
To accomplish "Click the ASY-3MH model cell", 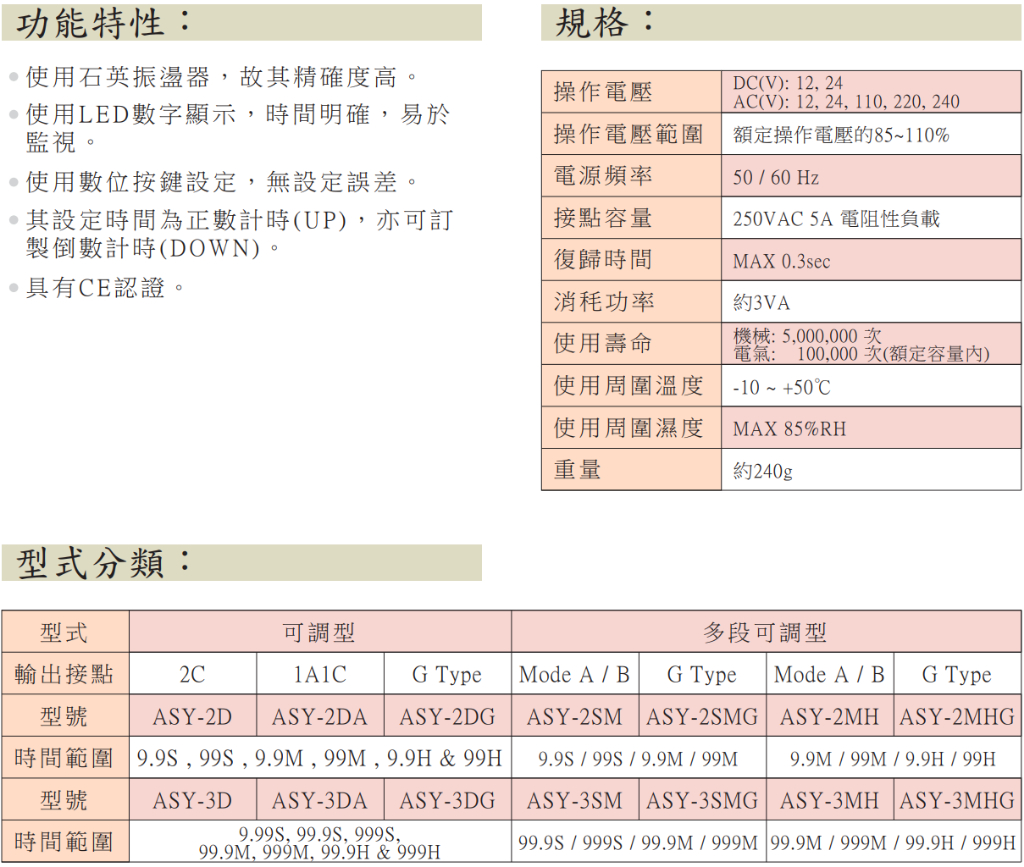I will tap(829, 801).
